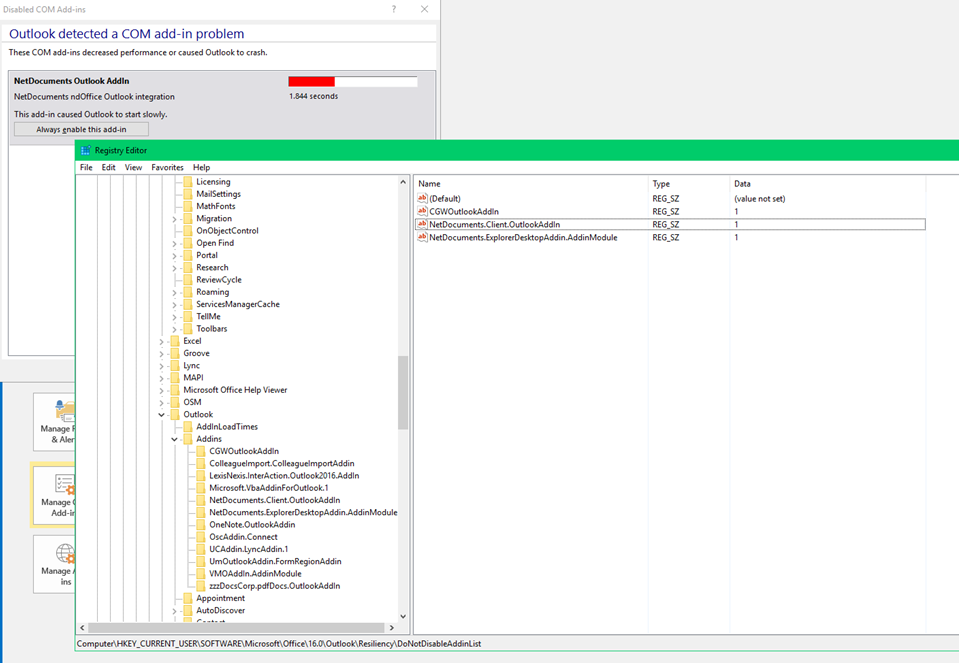Click the OnObjectControl folder icon
Screen dimensions: 961x663
[x=188, y=230]
